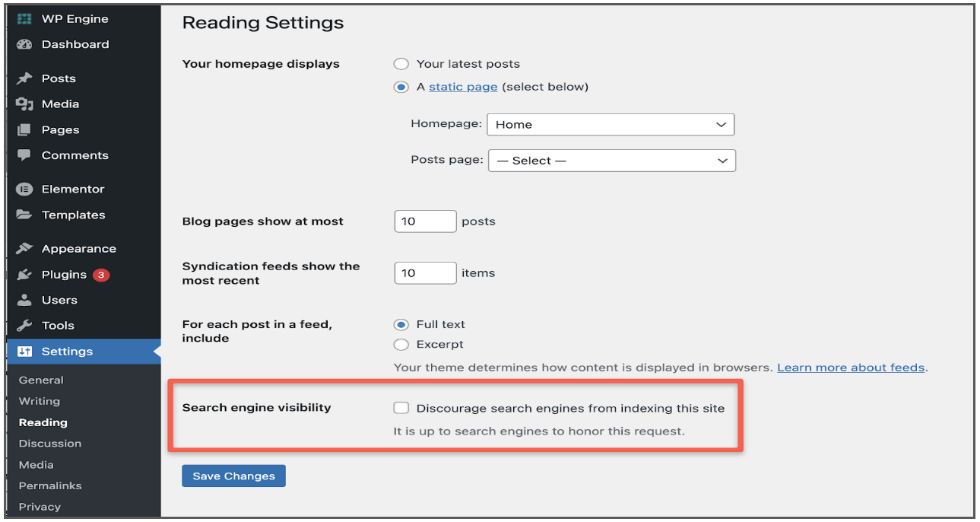Select Your latest posts radio button

pyautogui.click(x=401, y=64)
